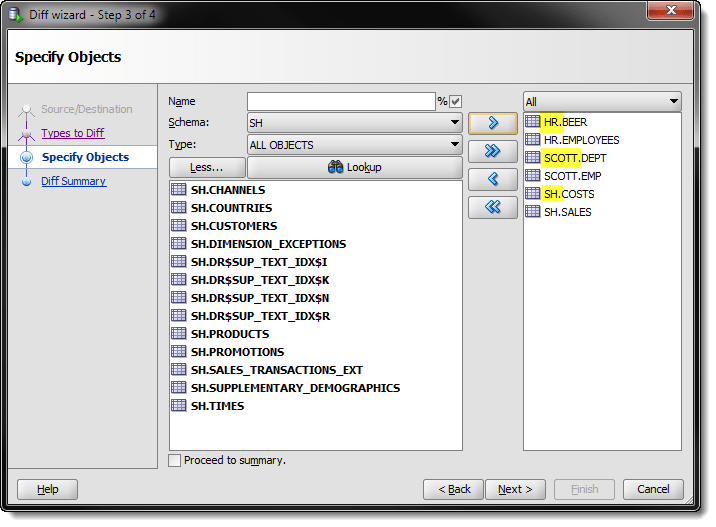Select SH.SUPPLEMENTARY_DEMOGRAPHICS row text
The image size is (716, 527).
click(x=295, y=388)
